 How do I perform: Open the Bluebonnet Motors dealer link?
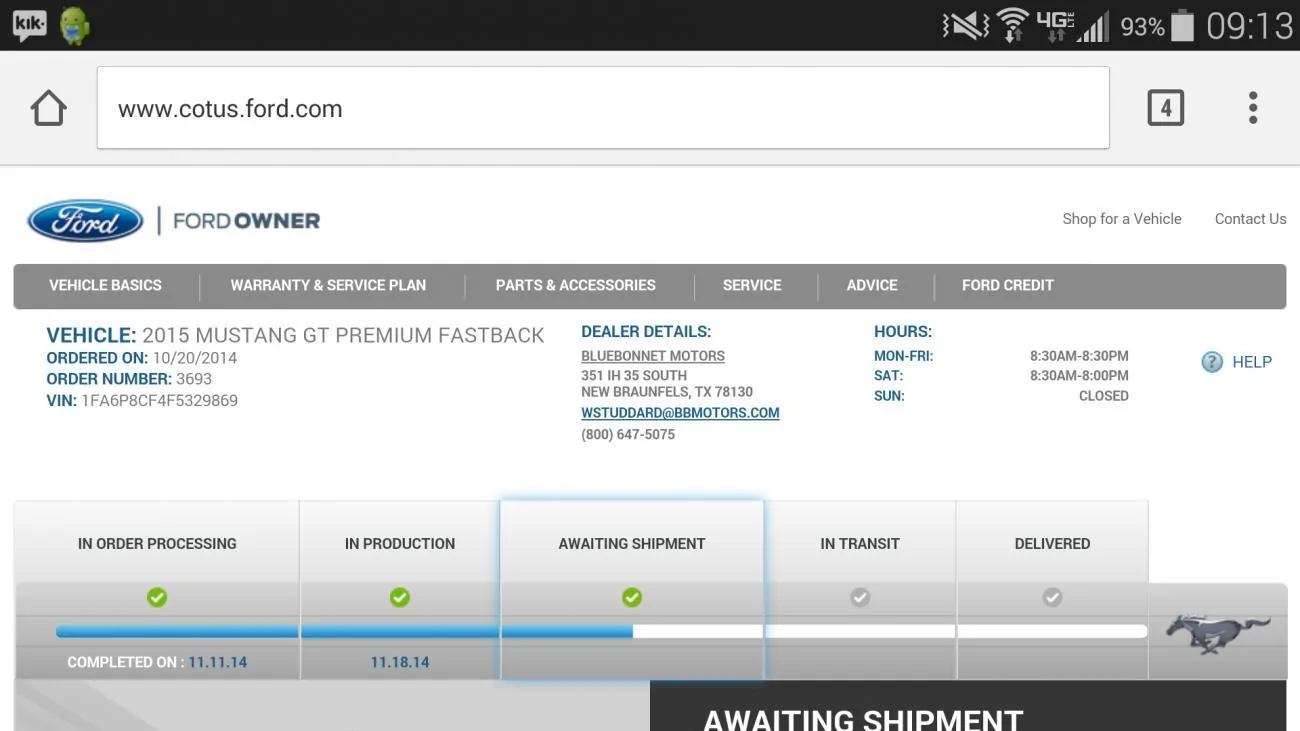click(653, 356)
